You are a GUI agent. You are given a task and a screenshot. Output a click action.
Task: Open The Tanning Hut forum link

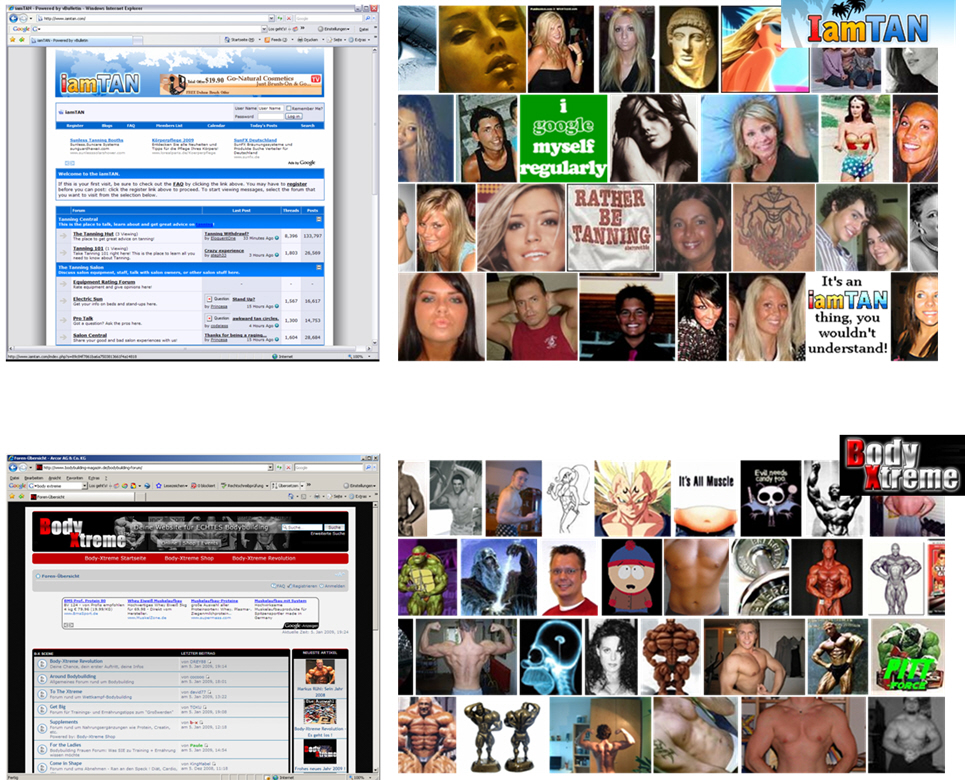point(93,234)
